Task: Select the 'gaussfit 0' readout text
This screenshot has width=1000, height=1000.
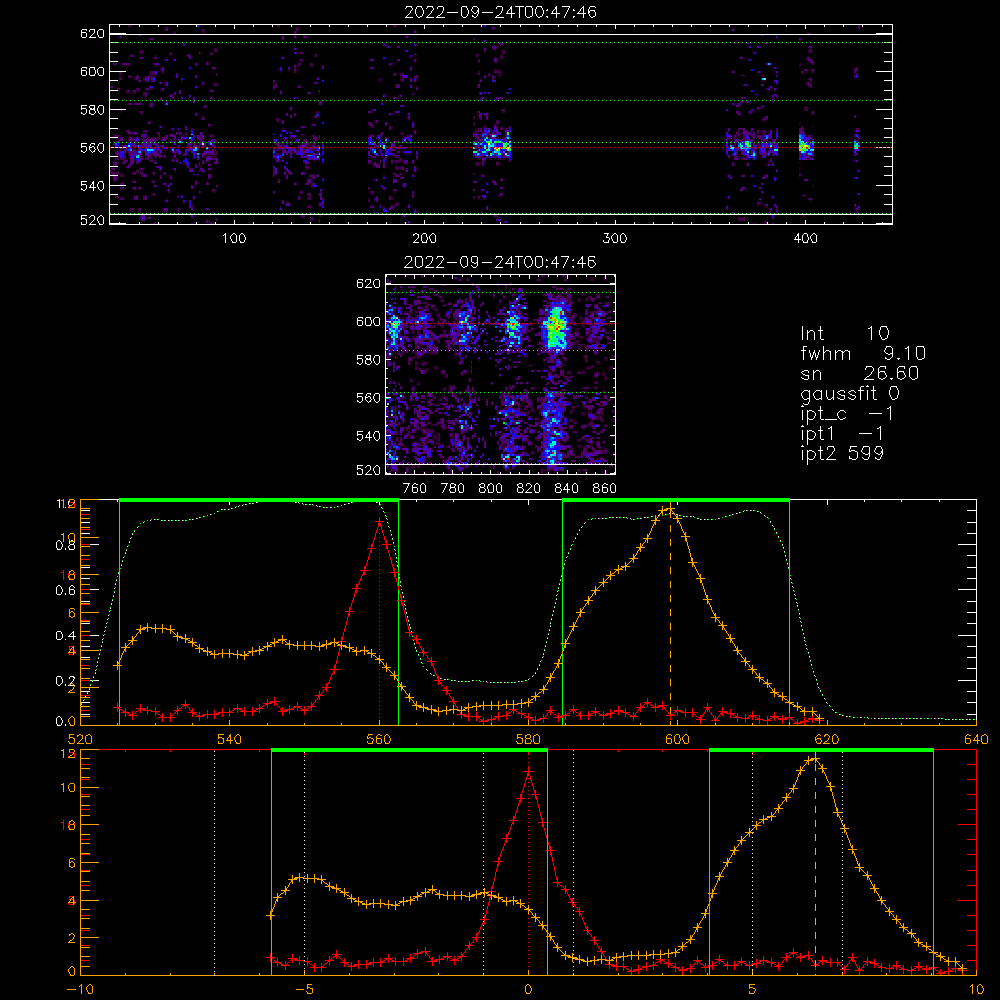Action: point(849,393)
